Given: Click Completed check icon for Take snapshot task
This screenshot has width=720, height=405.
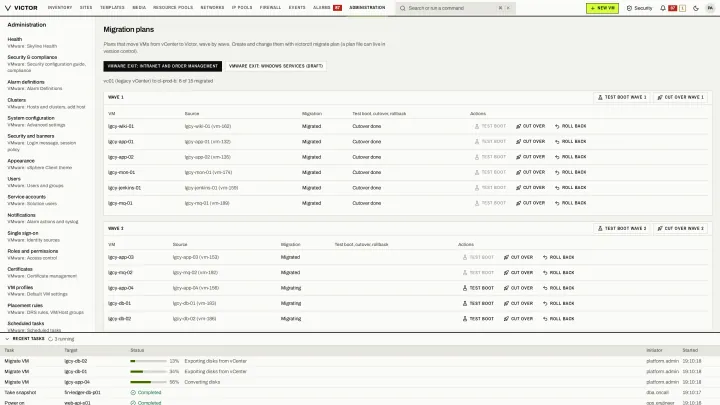Looking at the screenshot, I should 133,393.
